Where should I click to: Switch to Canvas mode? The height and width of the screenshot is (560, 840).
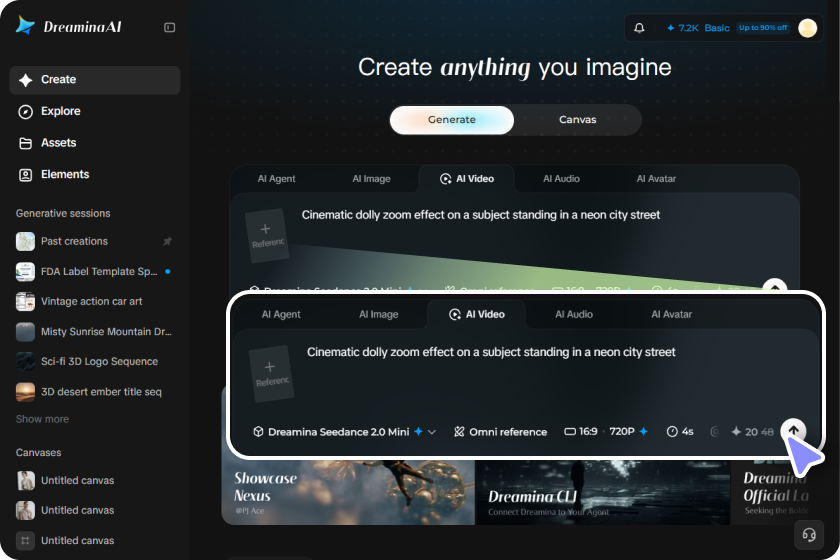point(578,120)
